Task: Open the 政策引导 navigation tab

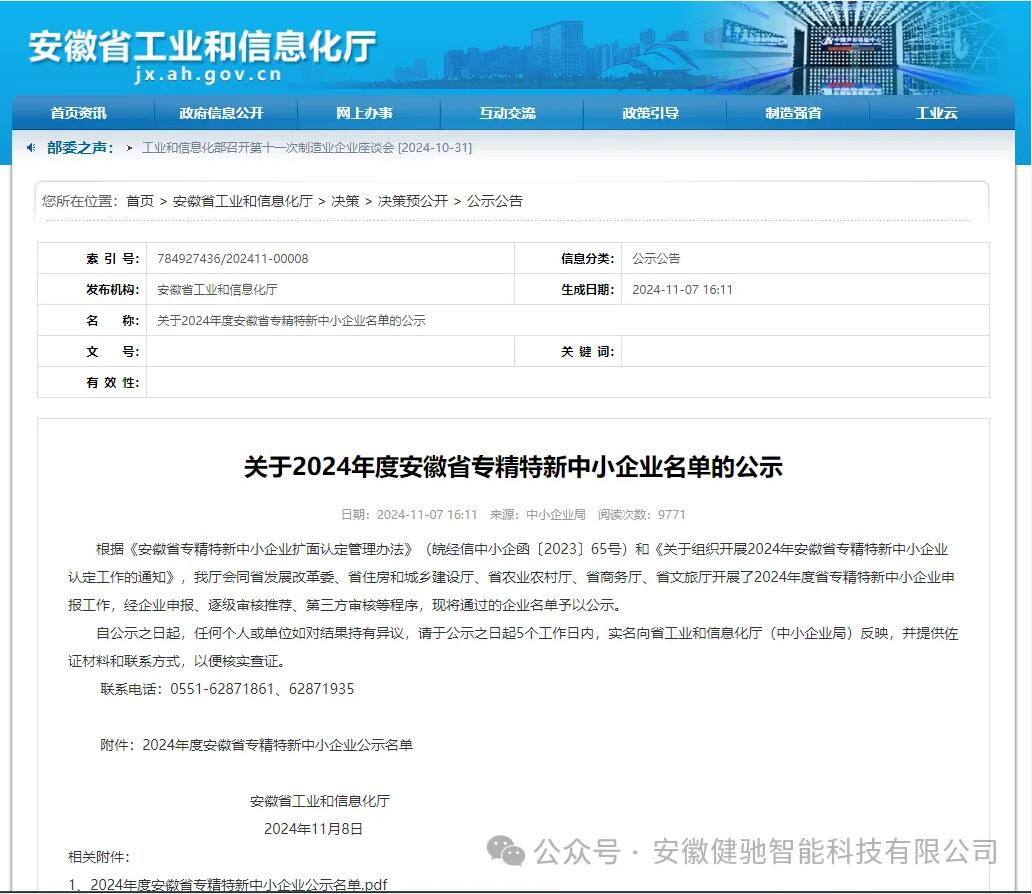Action: coord(650,113)
